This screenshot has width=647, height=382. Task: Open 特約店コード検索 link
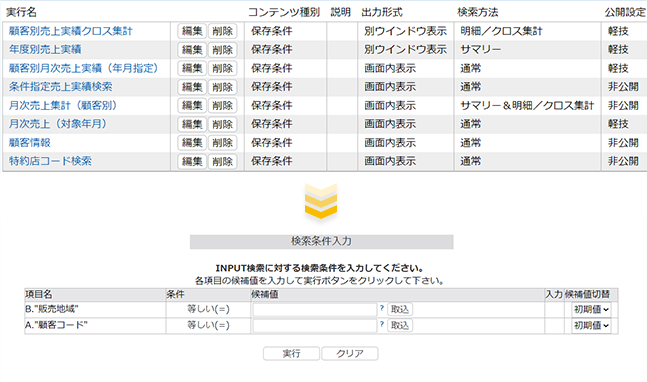coord(50,161)
